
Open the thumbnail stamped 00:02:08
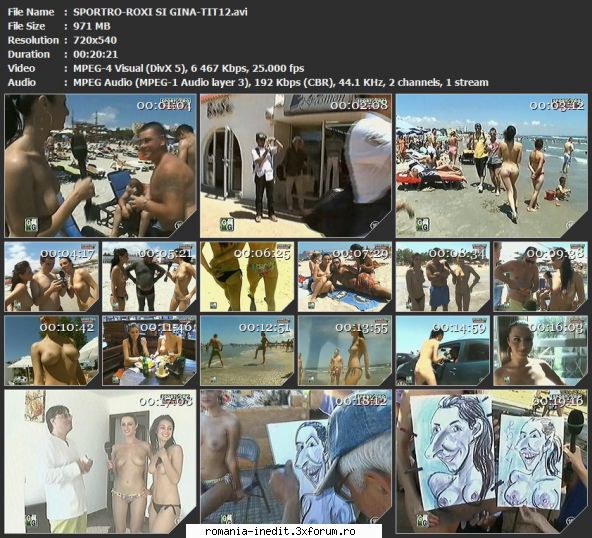point(296,166)
